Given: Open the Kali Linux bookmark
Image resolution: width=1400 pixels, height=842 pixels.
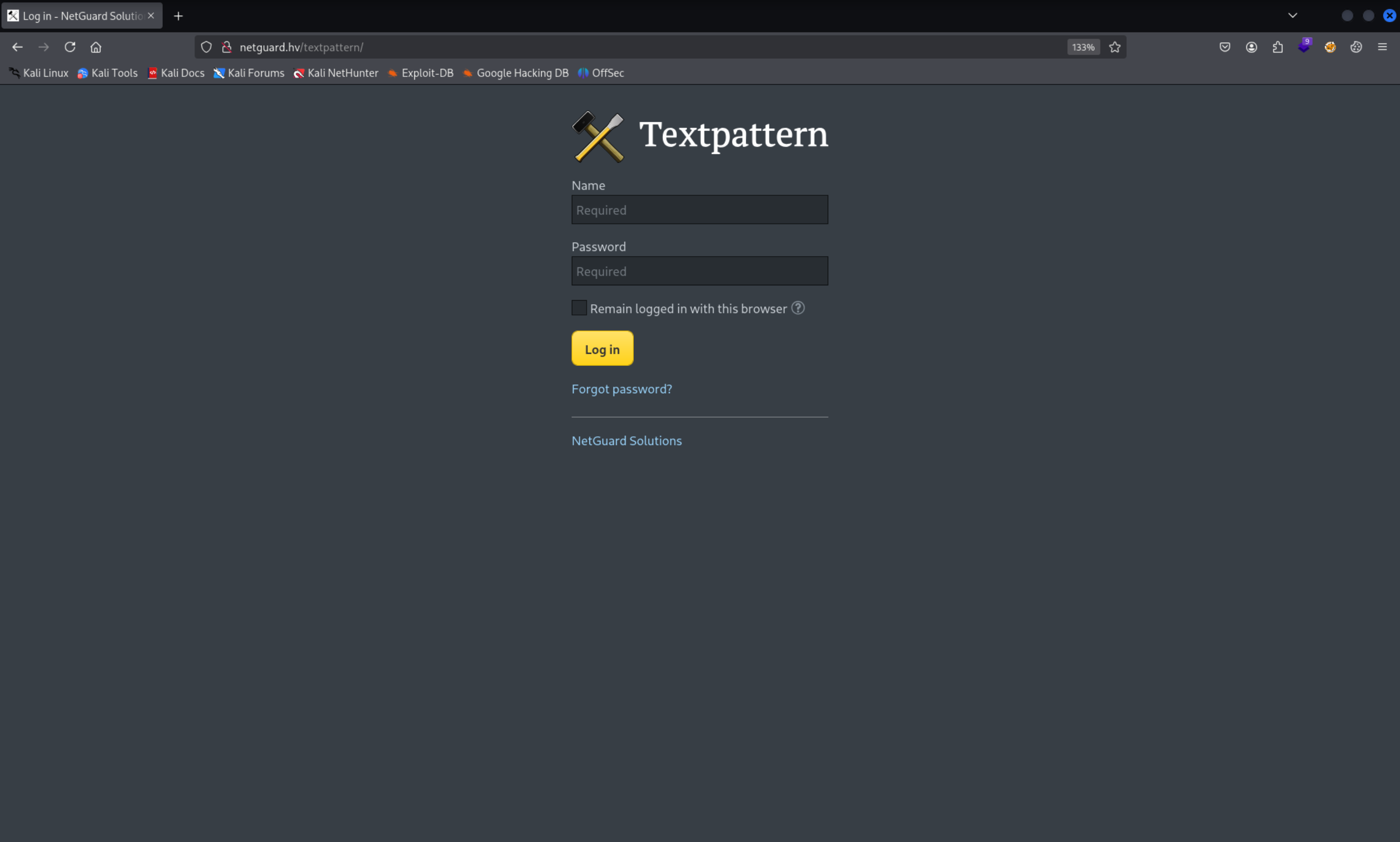Looking at the screenshot, I should click(x=38, y=73).
